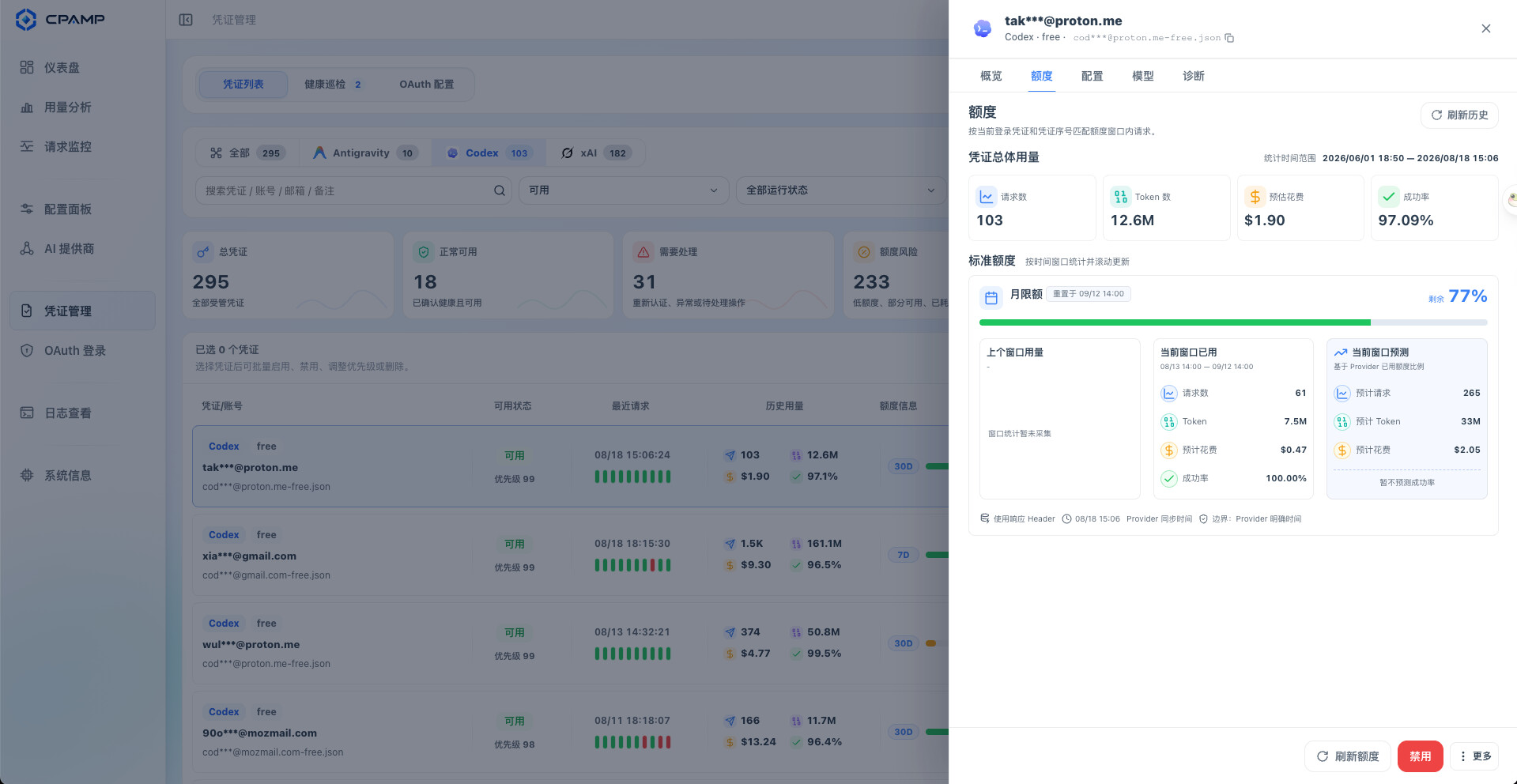Image resolution: width=1517 pixels, height=784 pixels.
Task: Click the 总凭证 295 summary card
Action: pos(289,276)
